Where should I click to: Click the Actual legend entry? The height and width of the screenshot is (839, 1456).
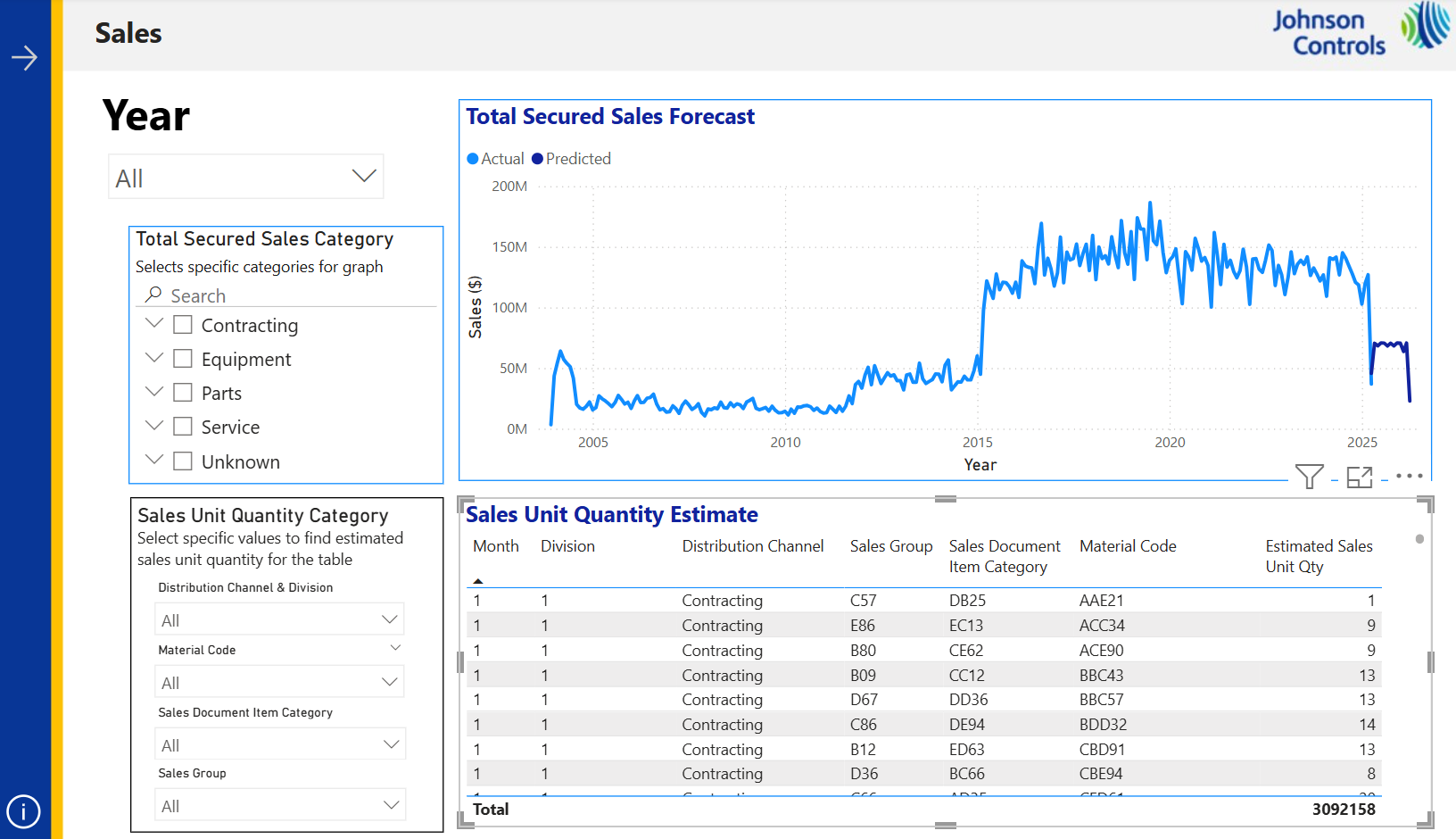(x=496, y=159)
